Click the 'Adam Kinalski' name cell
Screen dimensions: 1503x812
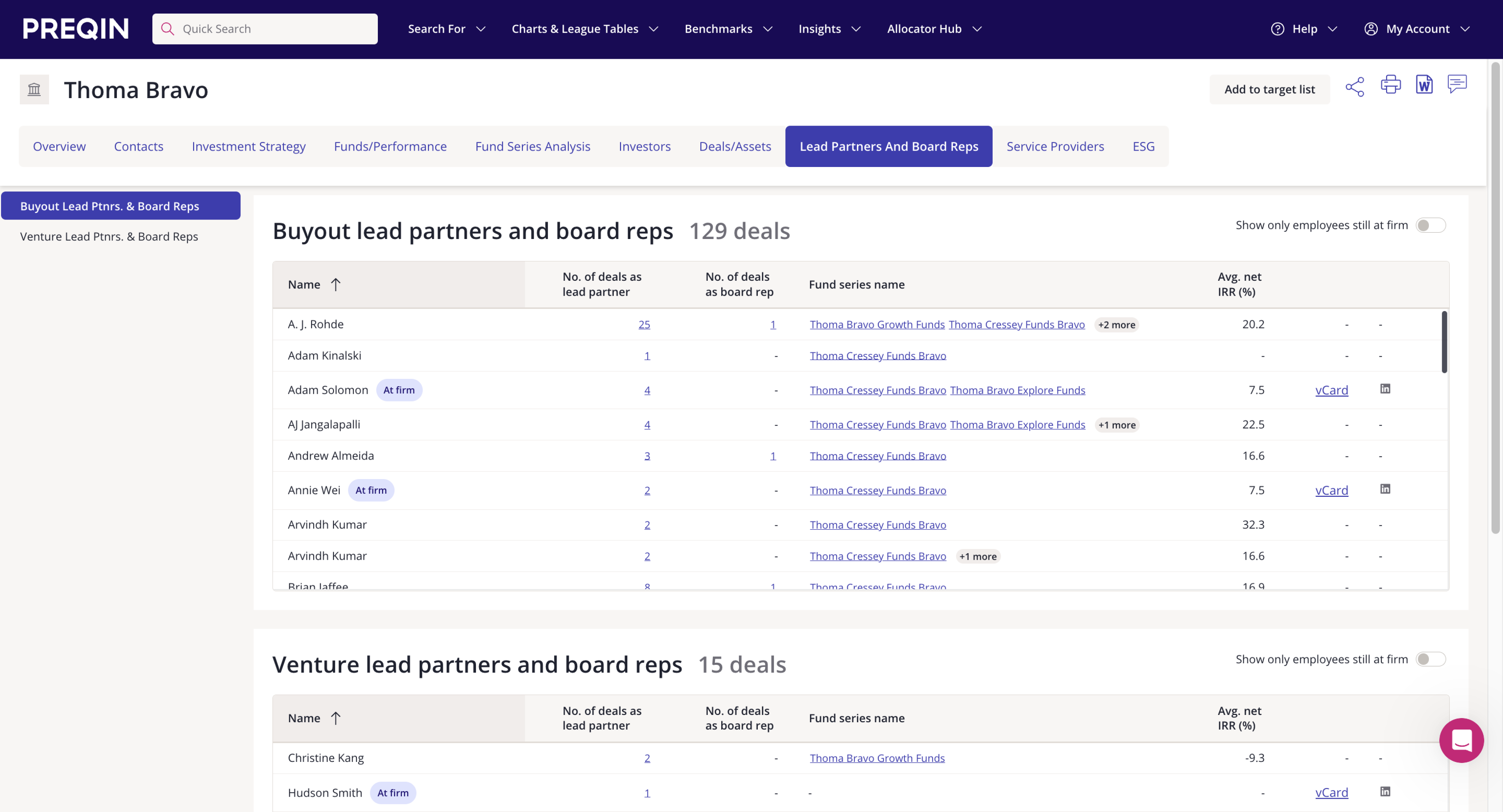[324, 355]
